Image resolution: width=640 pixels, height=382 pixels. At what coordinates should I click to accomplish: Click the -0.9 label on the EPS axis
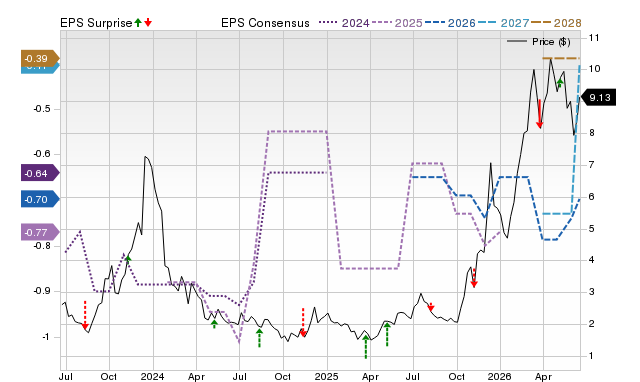(x=42, y=291)
